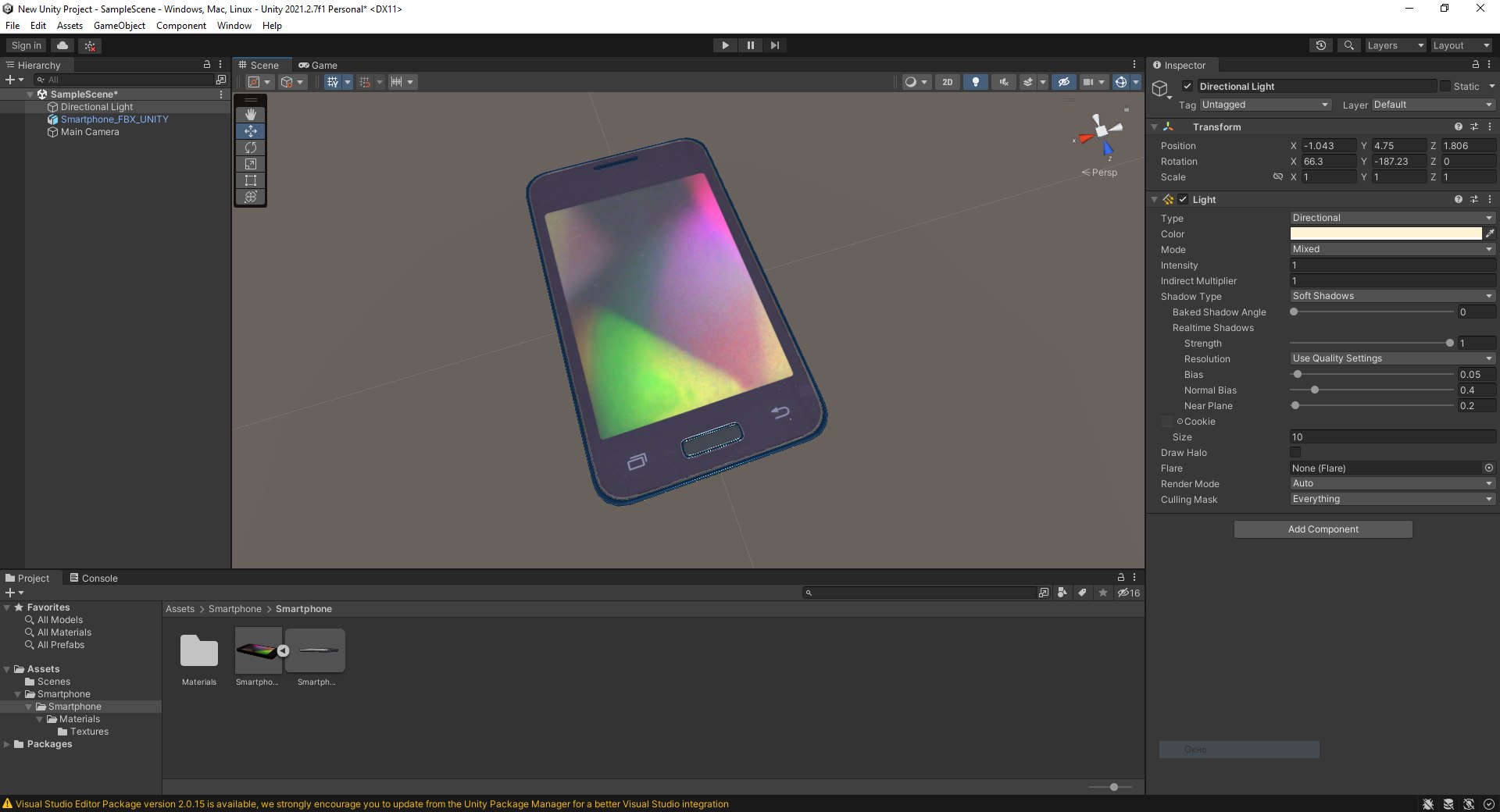Enable Draw Halo checkbox
The image size is (1500, 812).
1295,453
